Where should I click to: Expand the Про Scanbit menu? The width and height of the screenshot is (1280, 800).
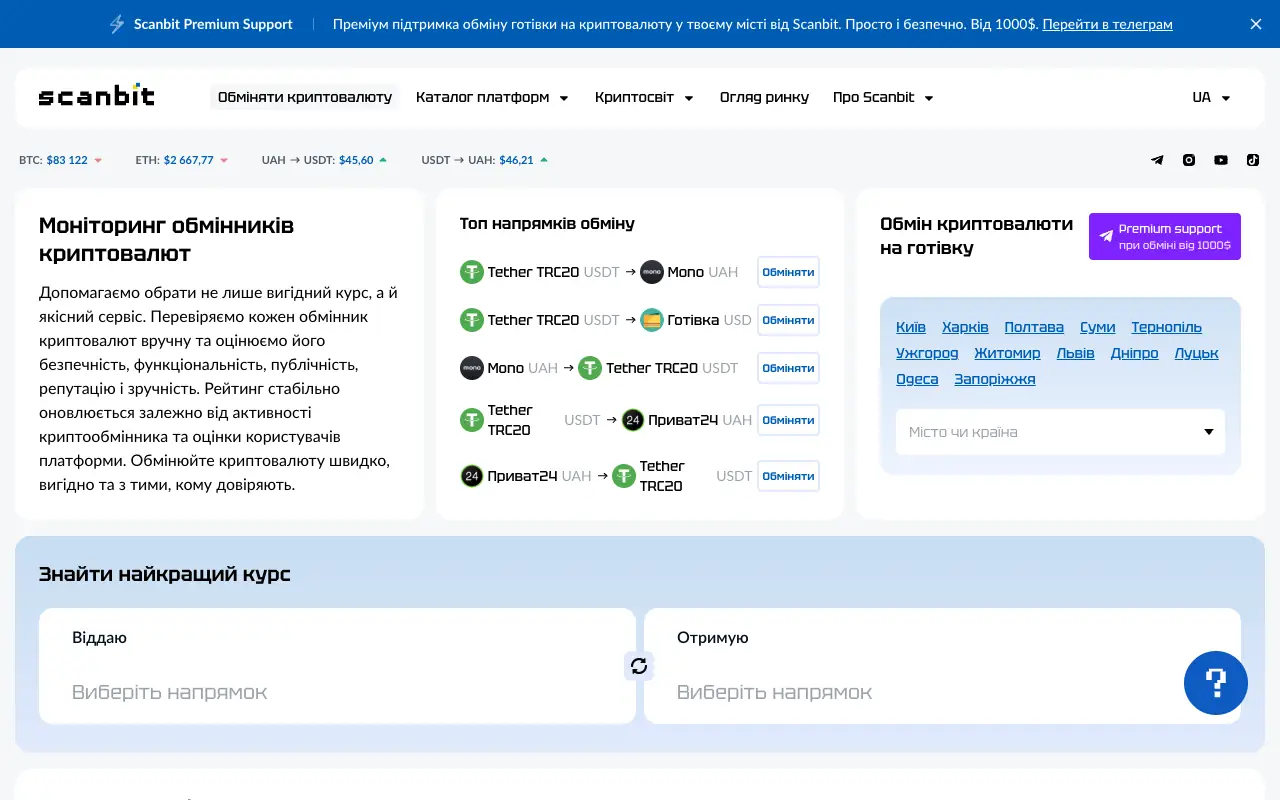[x=883, y=97]
